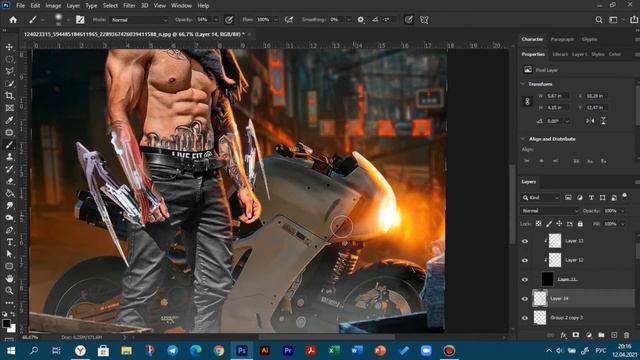Open the search magnifier in options bar

point(598,20)
